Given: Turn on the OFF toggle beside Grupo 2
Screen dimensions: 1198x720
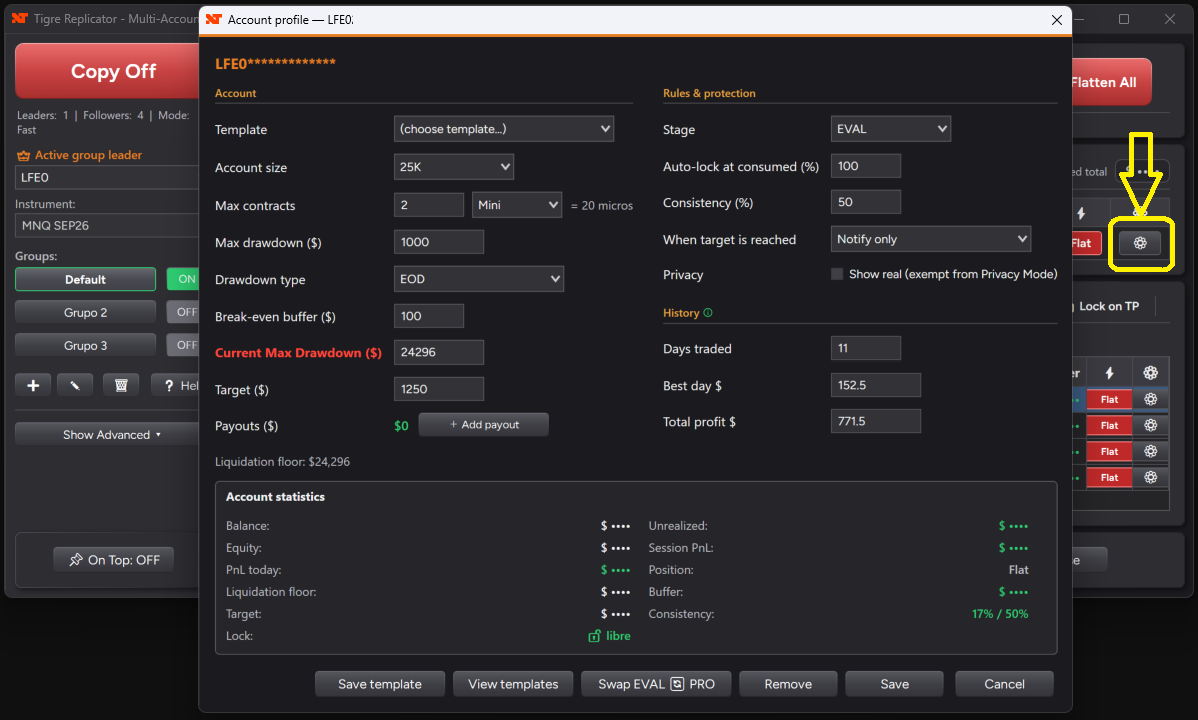Looking at the screenshot, I should click(x=183, y=312).
